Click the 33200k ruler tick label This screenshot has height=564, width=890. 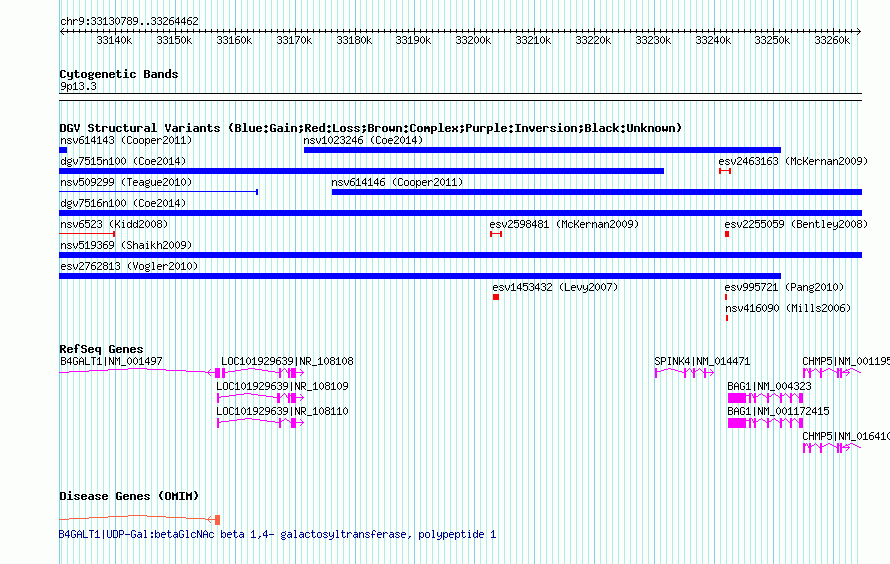473,40
